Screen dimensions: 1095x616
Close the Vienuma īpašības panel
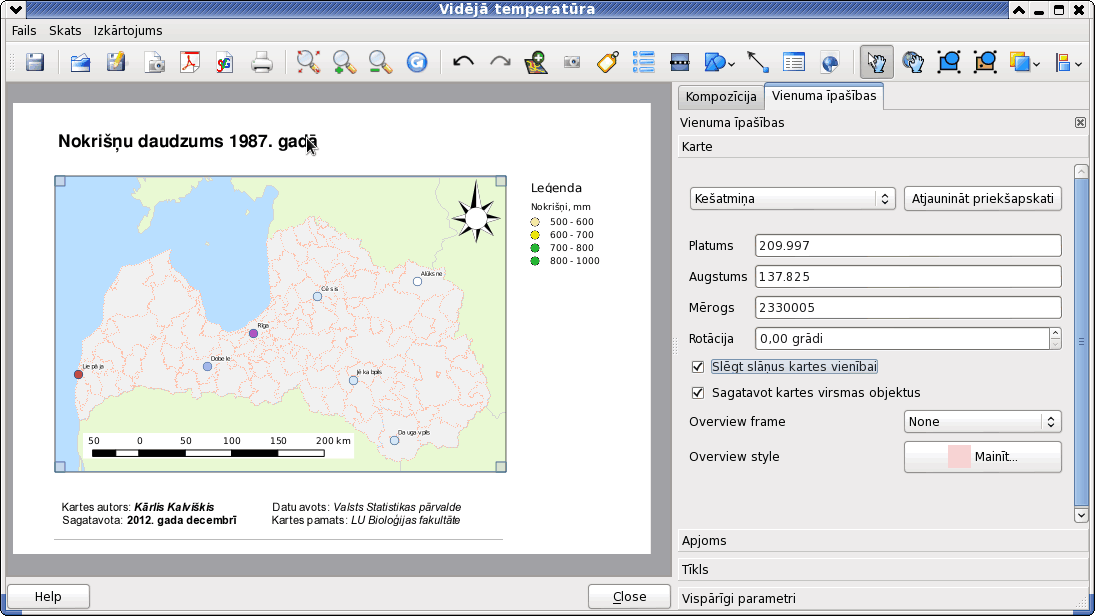[x=1080, y=122]
